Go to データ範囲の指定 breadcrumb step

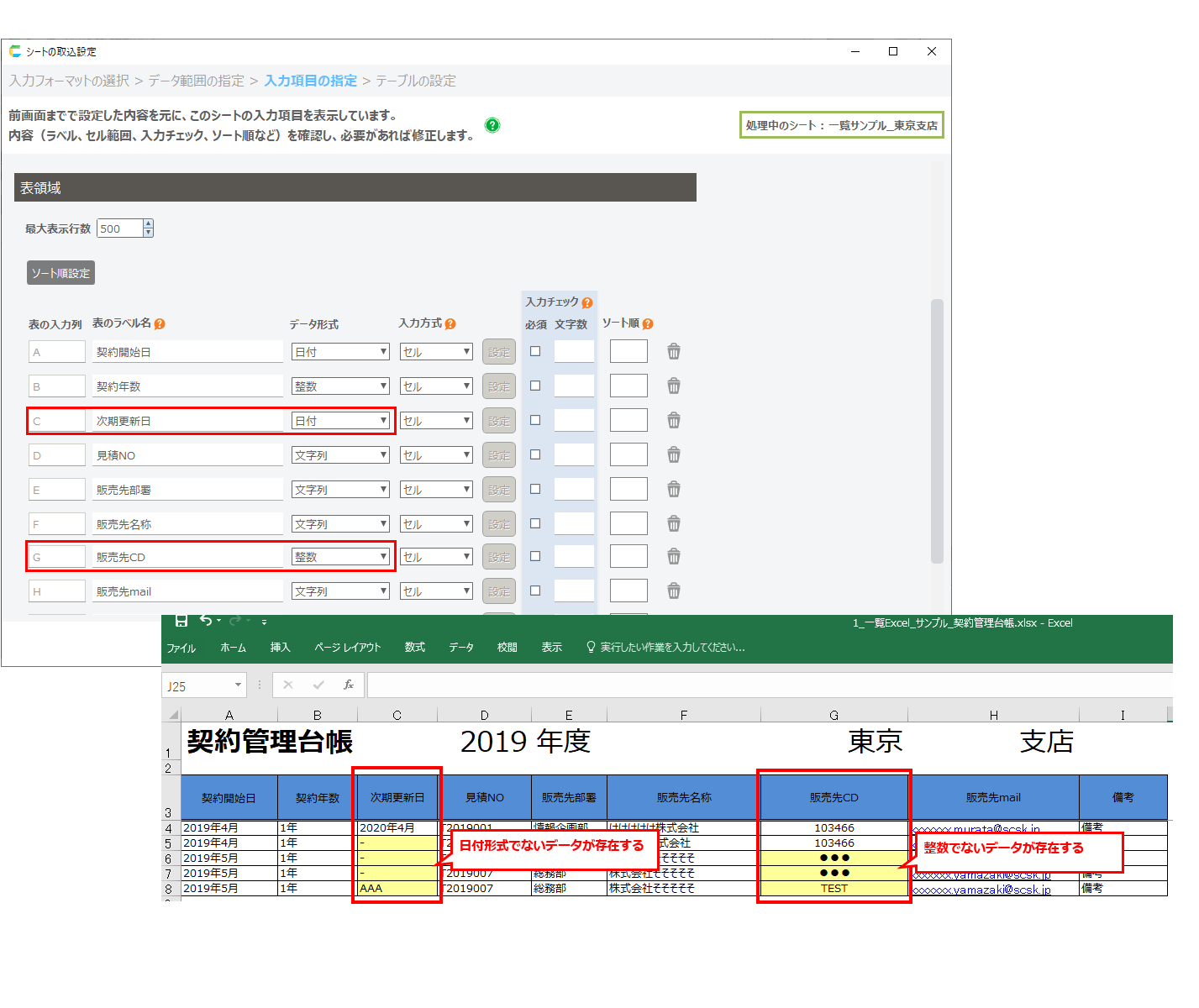(196, 81)
